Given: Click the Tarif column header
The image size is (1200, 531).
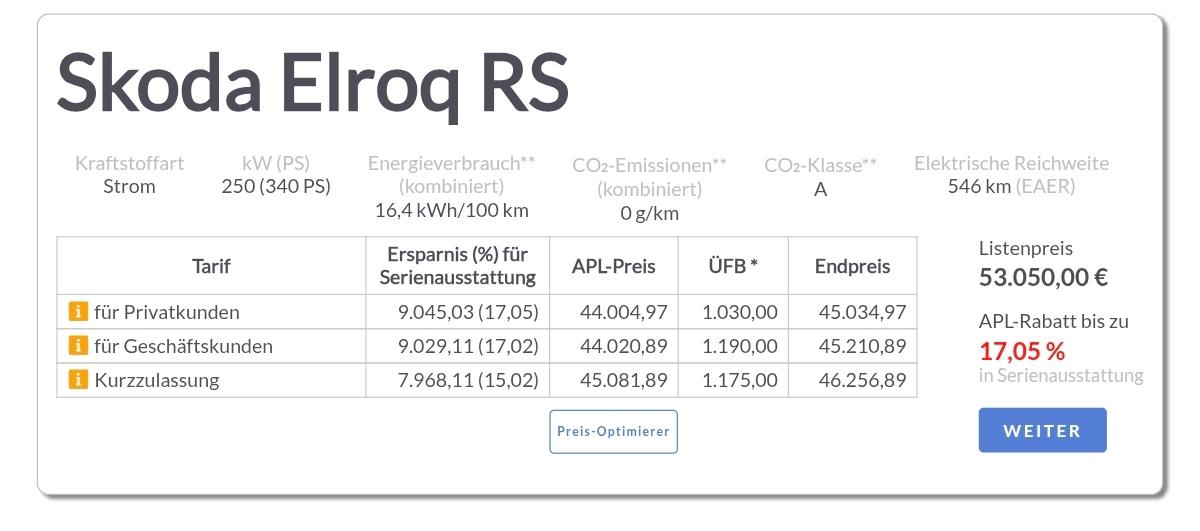Looking at the screenshot, I should (211, 266).
